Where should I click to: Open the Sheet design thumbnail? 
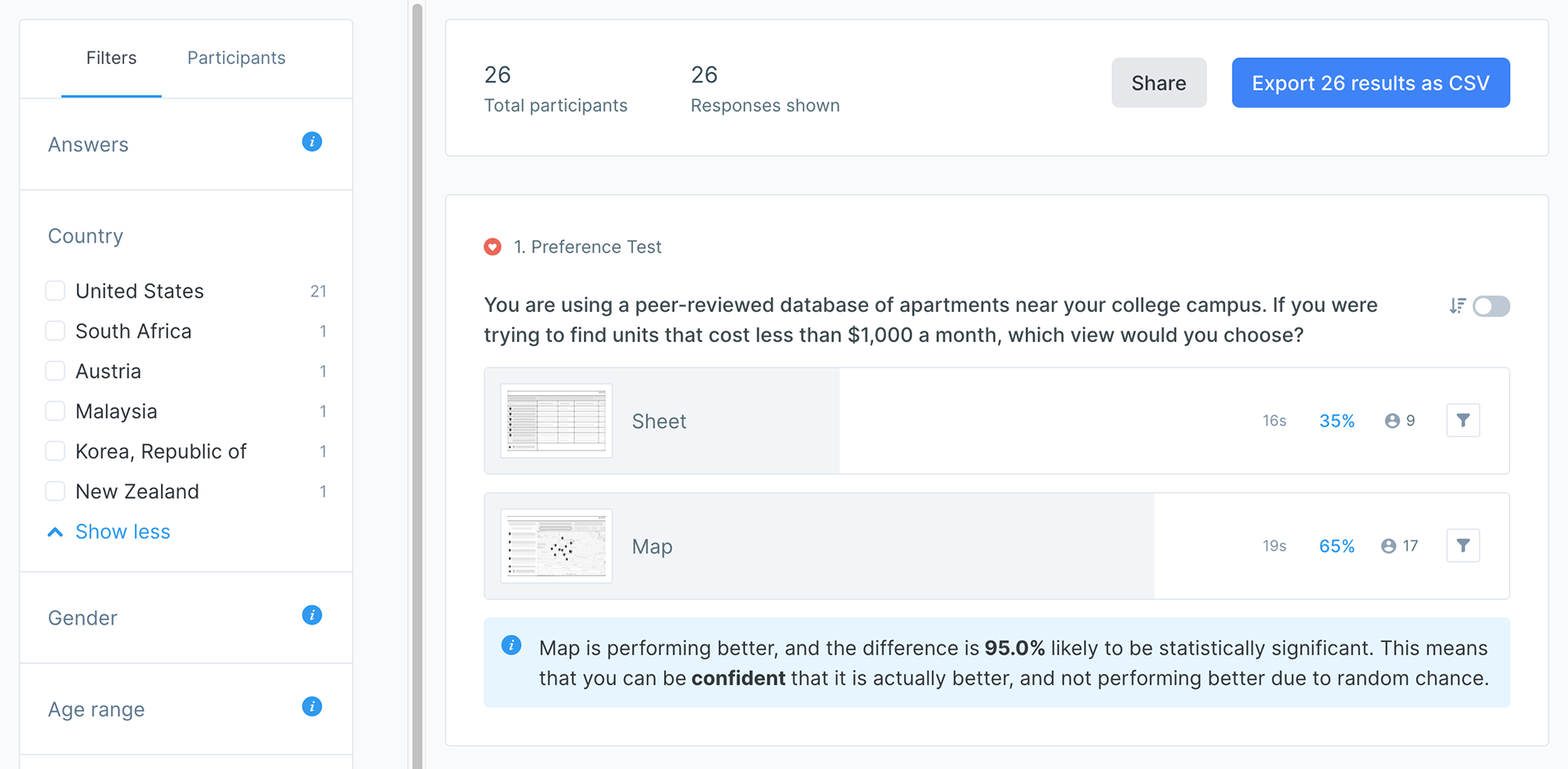[556, 420]
